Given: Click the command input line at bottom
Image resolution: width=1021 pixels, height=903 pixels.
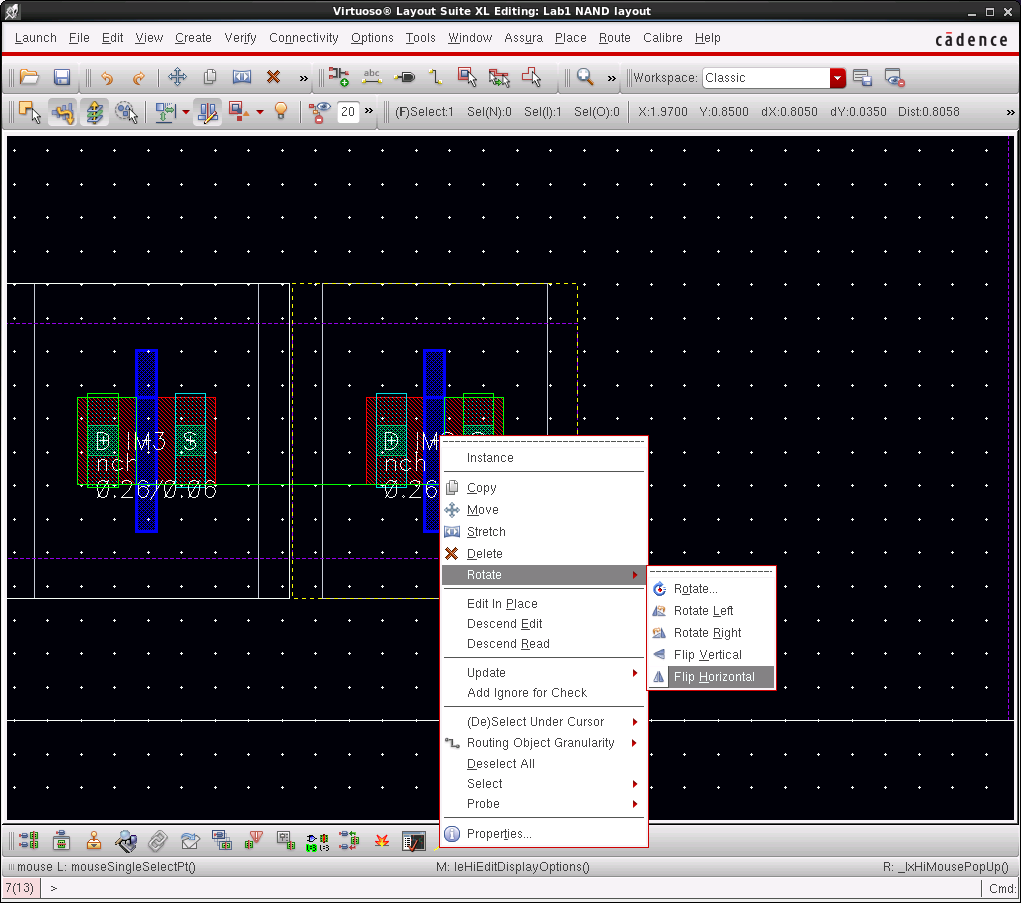Looking at the screenshot, I should pos(512,888).
